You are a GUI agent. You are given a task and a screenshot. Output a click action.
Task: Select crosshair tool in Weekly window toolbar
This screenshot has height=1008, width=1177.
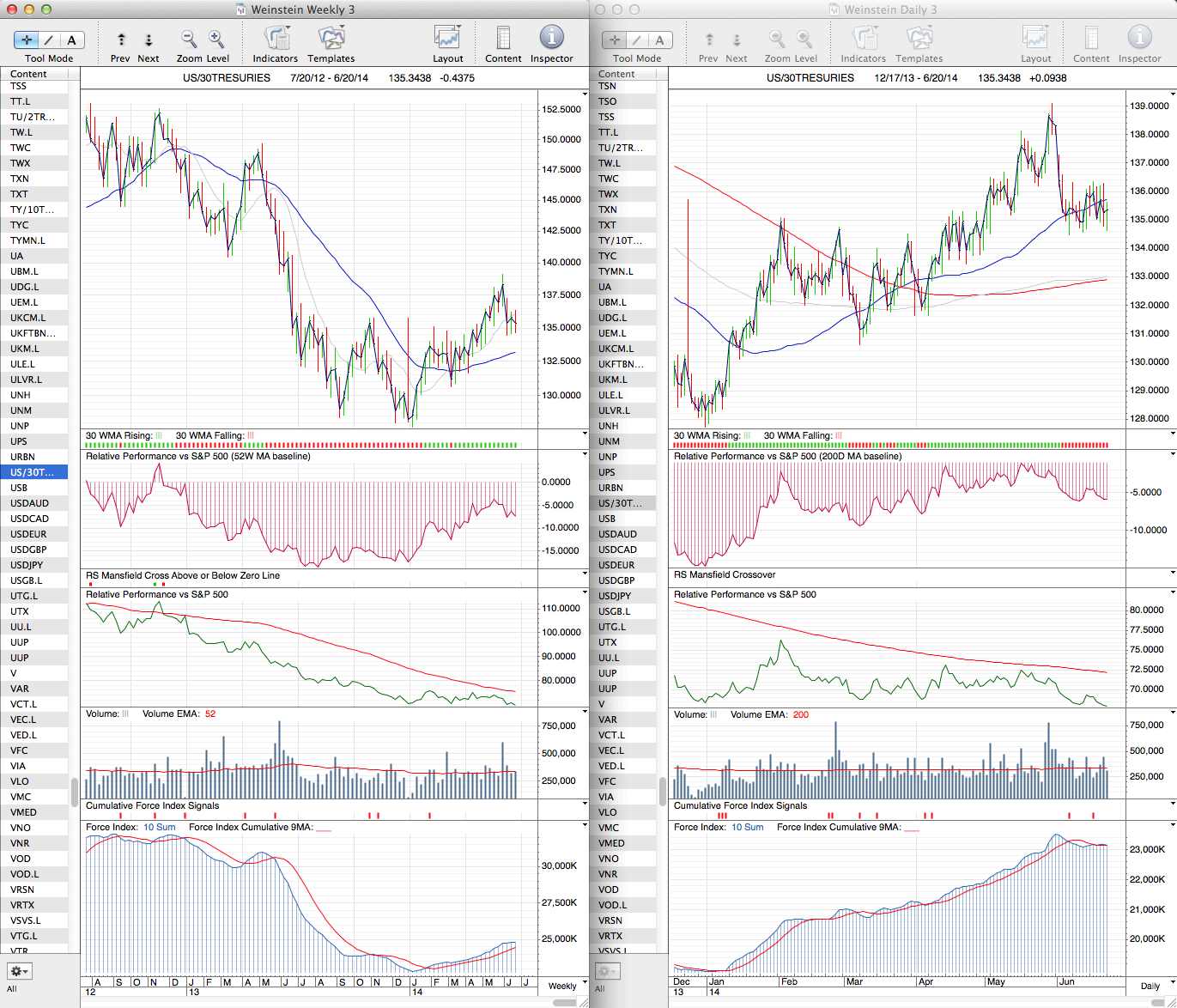point(27,40)
